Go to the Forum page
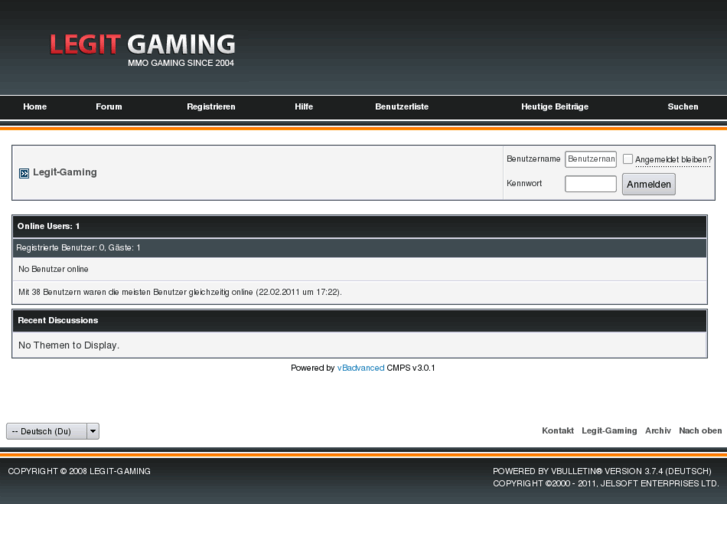Image resolution: width=727 pixels, height=545 pixels. [x=109, y=107]
